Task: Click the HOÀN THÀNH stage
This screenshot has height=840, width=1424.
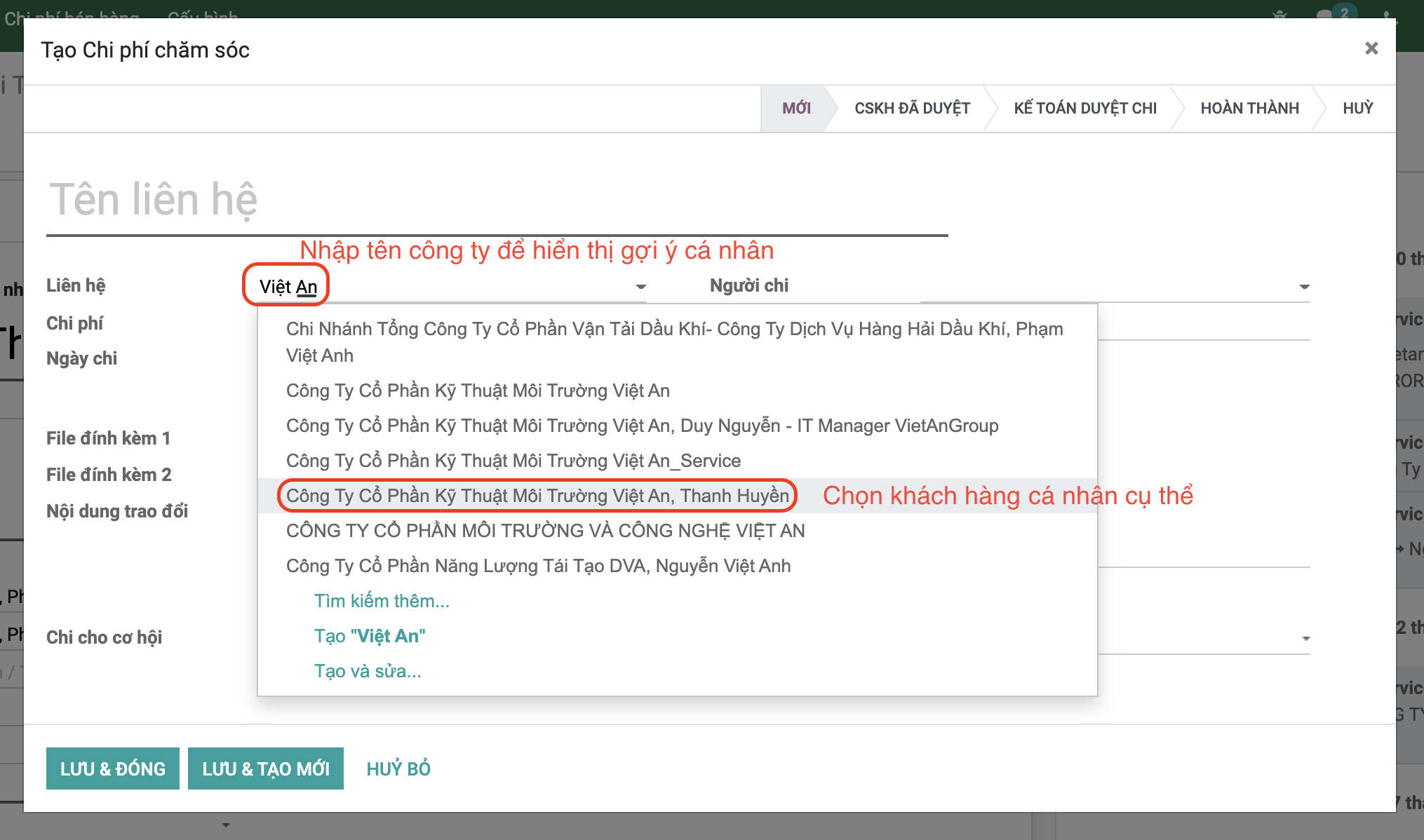Action: 1249,108
